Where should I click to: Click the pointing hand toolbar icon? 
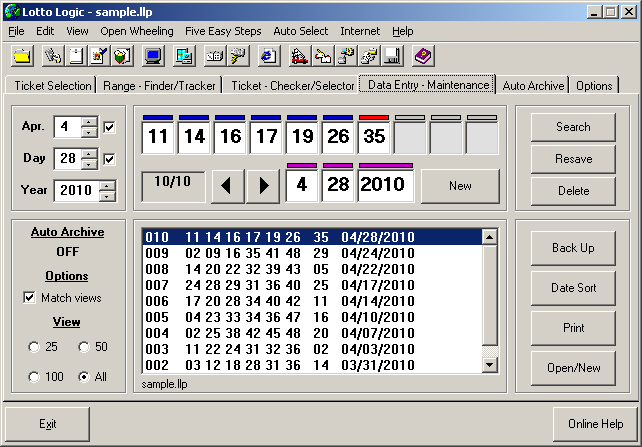tap(323, 56)
